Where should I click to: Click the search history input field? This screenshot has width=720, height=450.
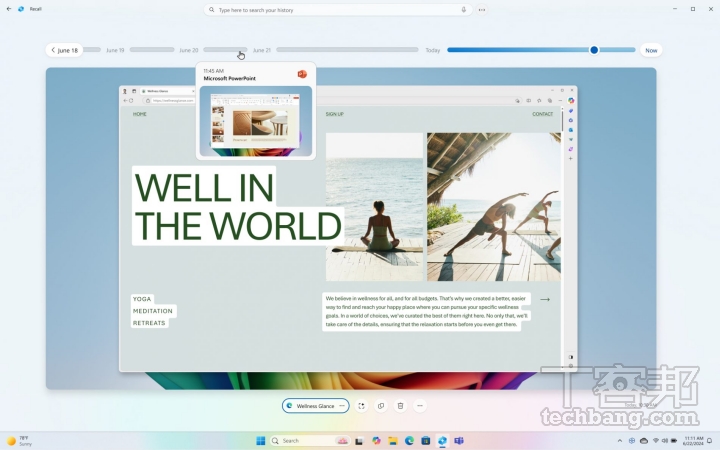coord(338,10)
